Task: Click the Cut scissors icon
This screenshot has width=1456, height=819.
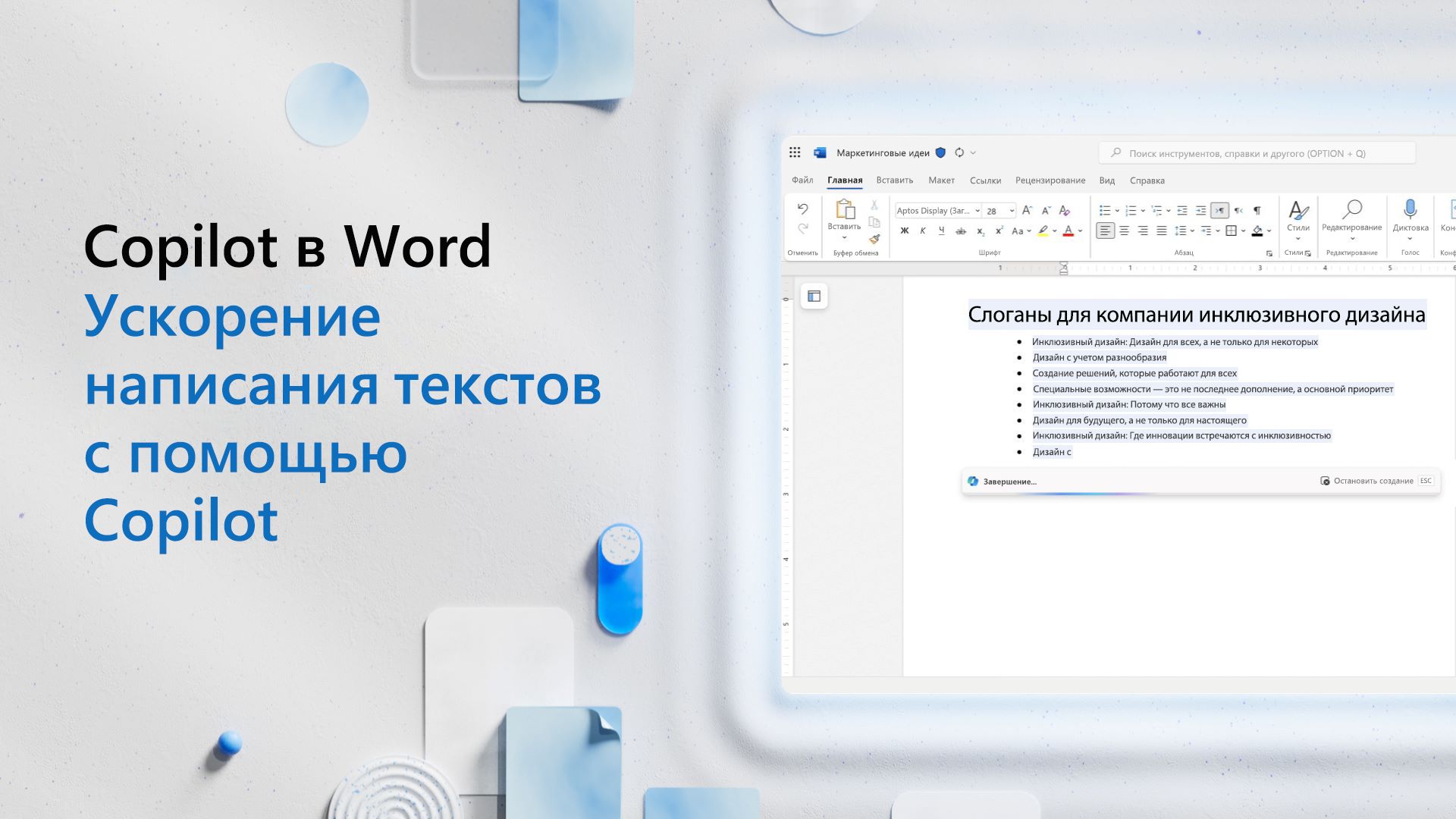Action: pos(874,205)
